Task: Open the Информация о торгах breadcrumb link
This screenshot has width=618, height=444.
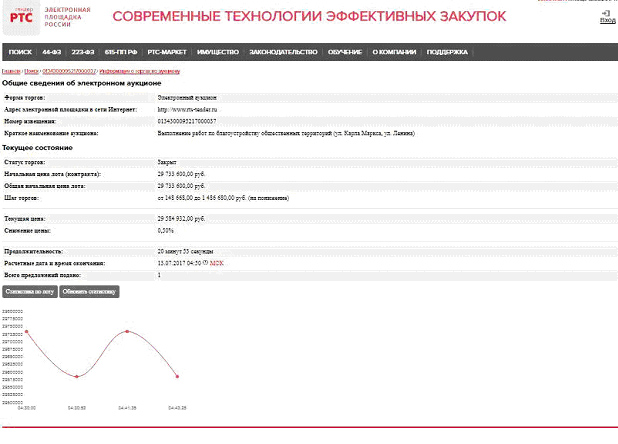Action: [140, 71]
